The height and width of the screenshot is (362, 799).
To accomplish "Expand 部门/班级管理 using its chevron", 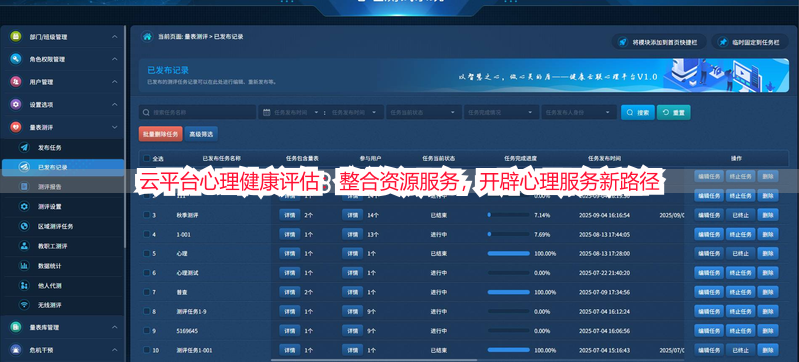I will click(x=115, y=37).
